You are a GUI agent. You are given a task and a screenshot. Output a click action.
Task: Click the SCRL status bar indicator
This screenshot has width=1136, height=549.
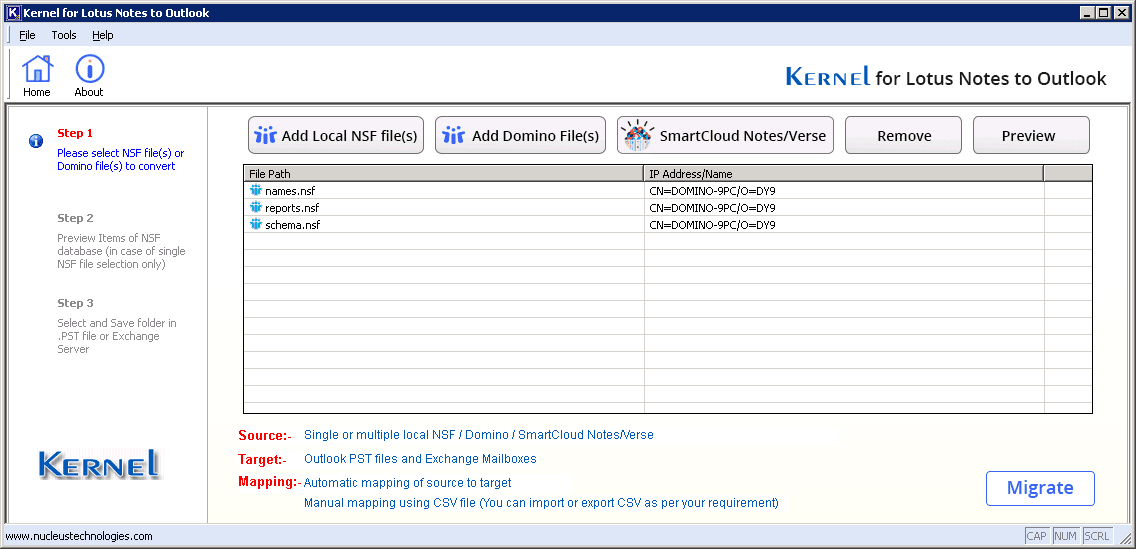(x=1097, y=536)
